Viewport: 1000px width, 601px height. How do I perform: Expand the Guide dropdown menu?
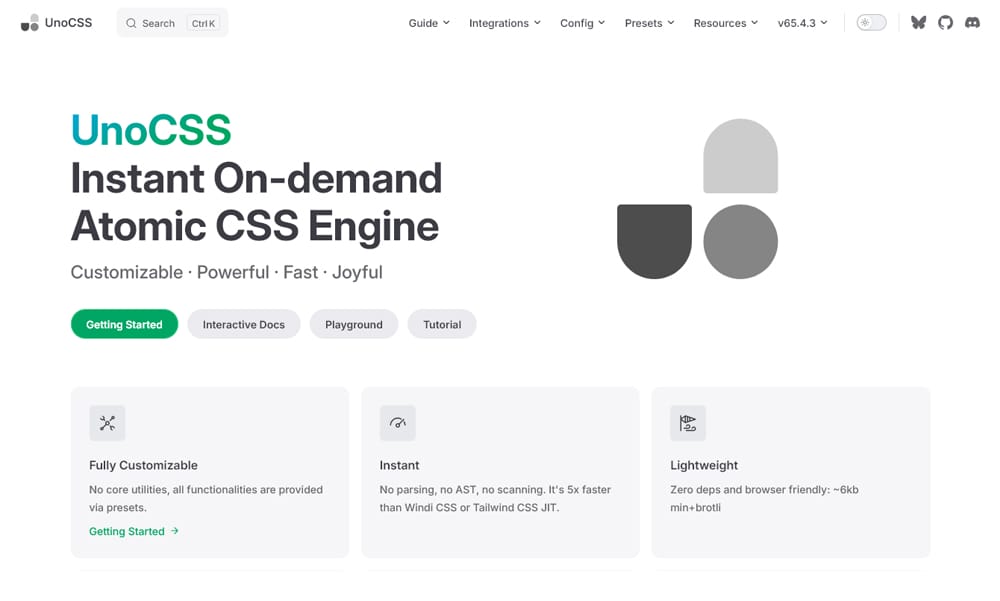coord(429,23)
